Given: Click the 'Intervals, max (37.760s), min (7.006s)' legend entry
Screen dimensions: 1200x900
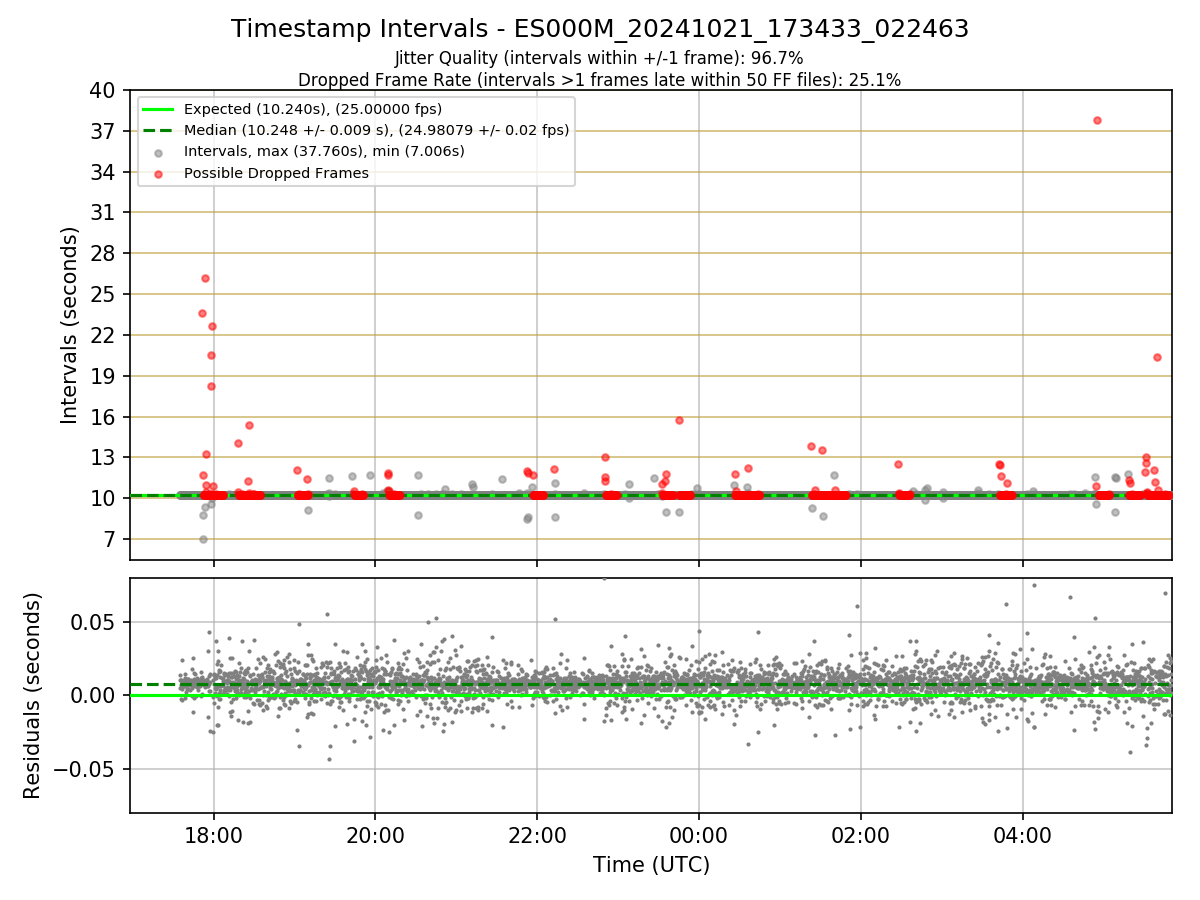Looking at the screenshot, I should tap(324, 151).
